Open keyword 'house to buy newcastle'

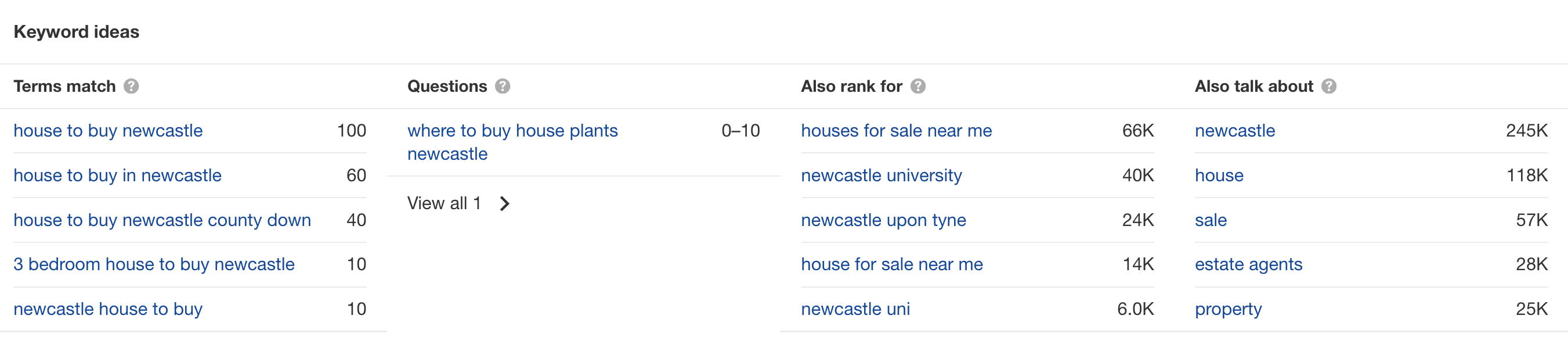point(108,131)
